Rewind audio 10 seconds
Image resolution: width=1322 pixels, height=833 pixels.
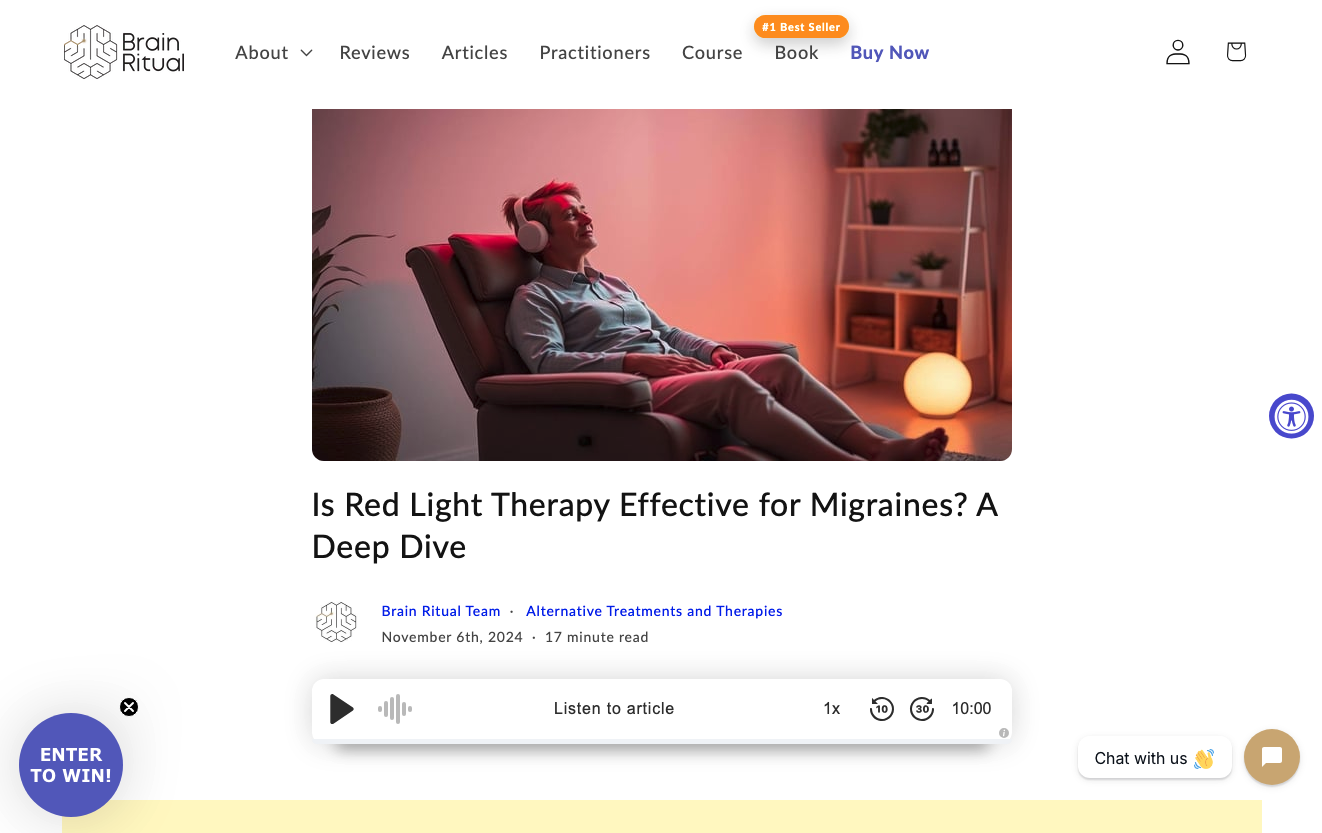[881, 709]
